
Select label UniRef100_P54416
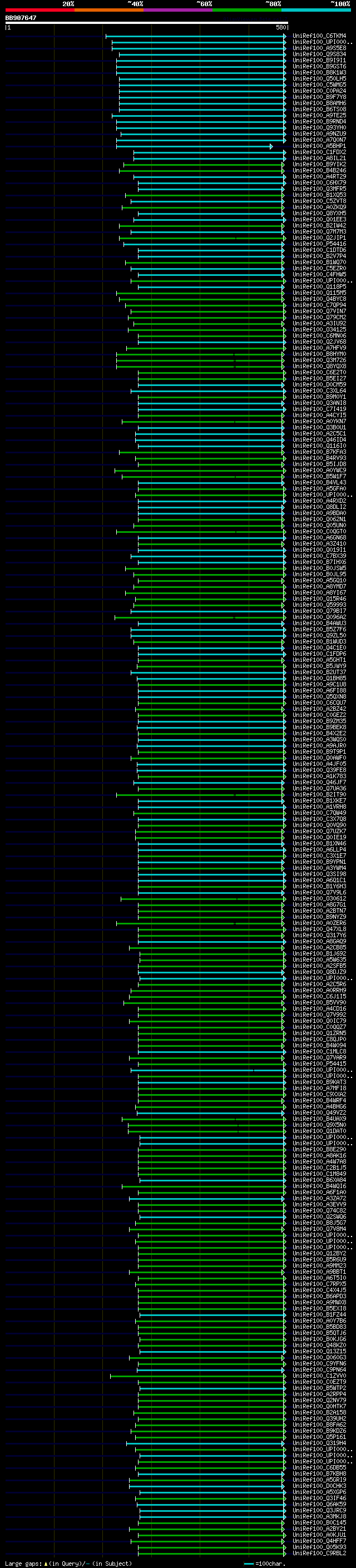[x=319, y=244]
